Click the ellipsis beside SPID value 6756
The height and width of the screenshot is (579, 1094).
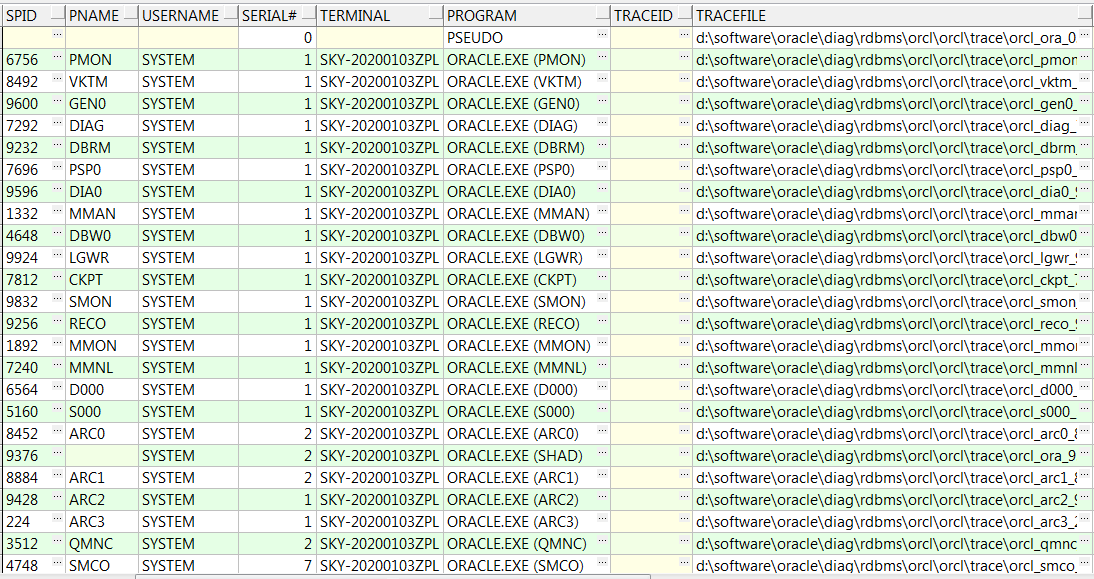[55, 59]
